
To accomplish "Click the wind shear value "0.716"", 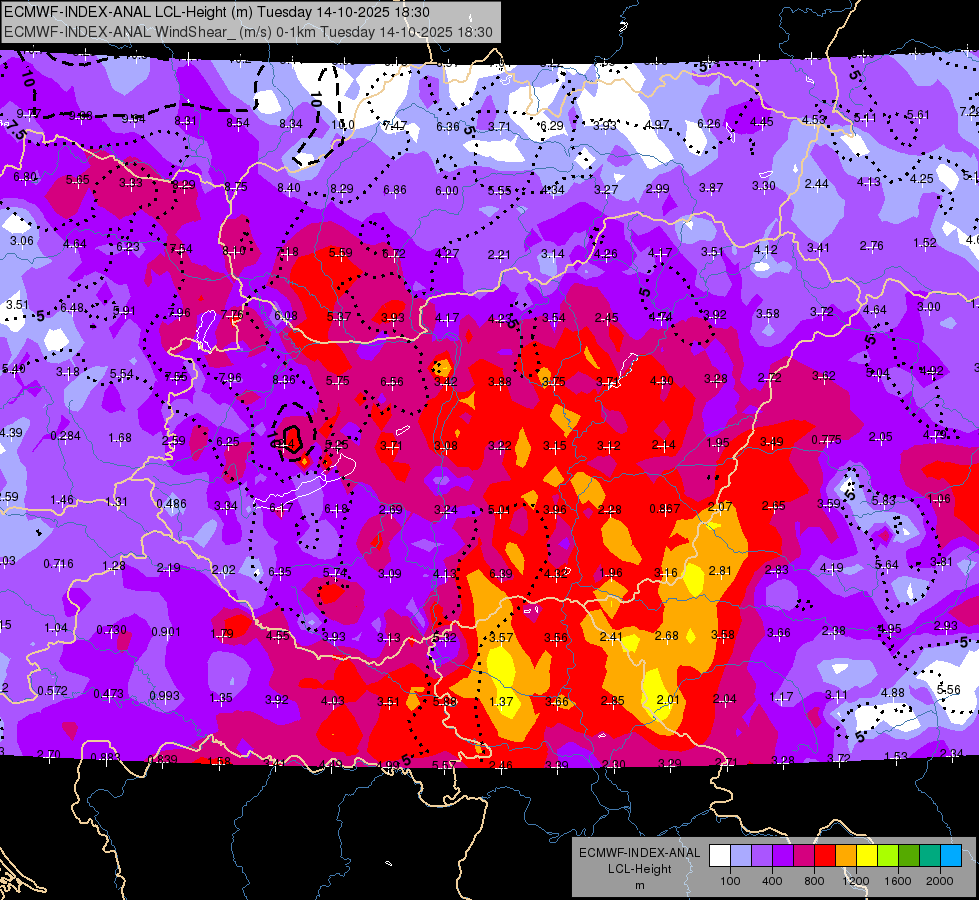I will pos(58,564).
